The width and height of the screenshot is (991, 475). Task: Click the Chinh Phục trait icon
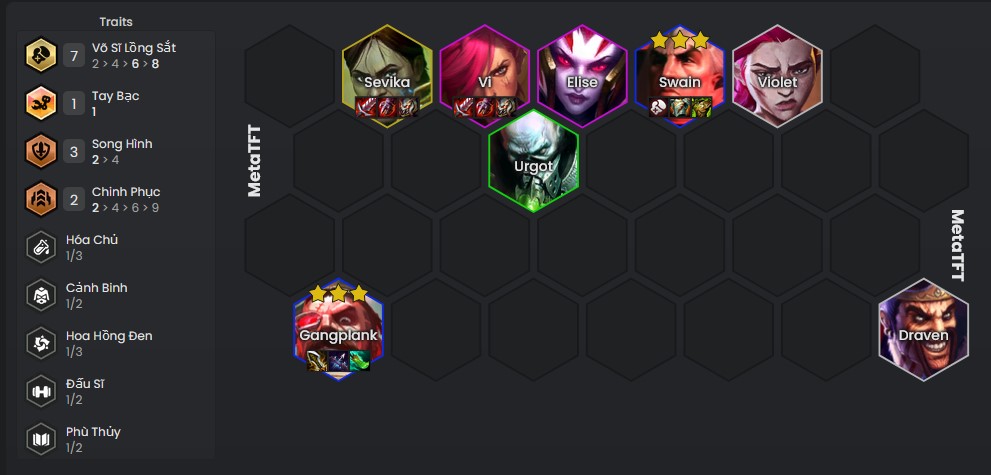(x=41, y=199)
